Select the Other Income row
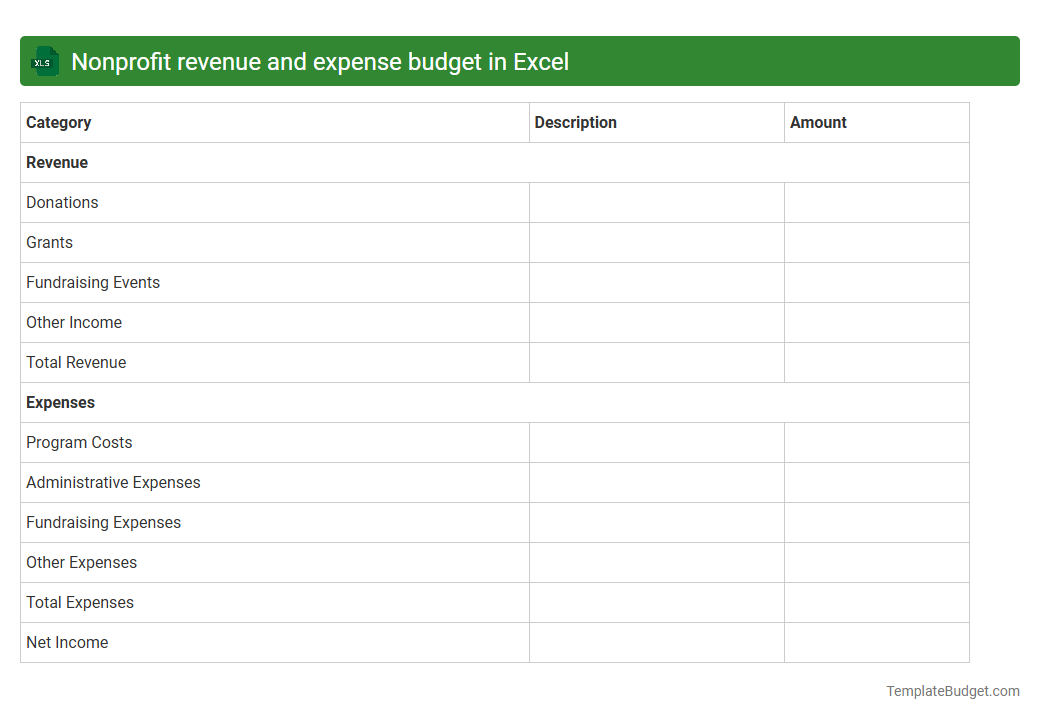 [74, 322]
